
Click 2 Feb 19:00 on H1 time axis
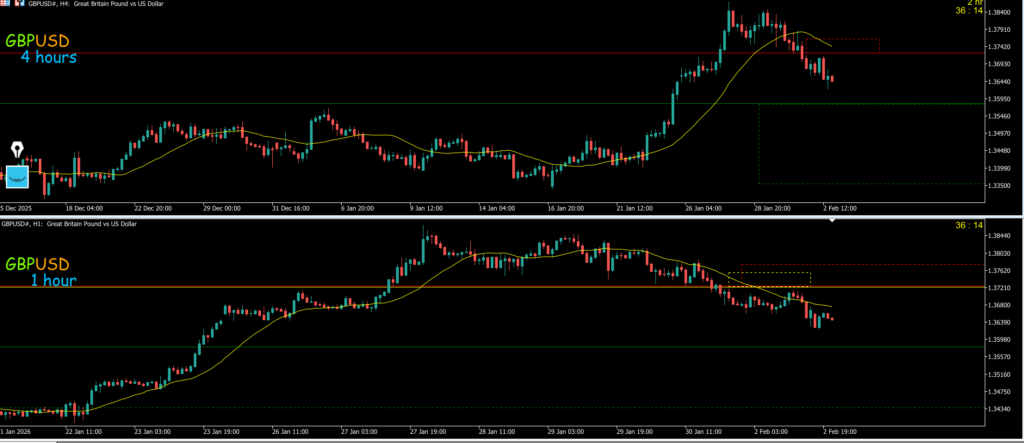840,432
